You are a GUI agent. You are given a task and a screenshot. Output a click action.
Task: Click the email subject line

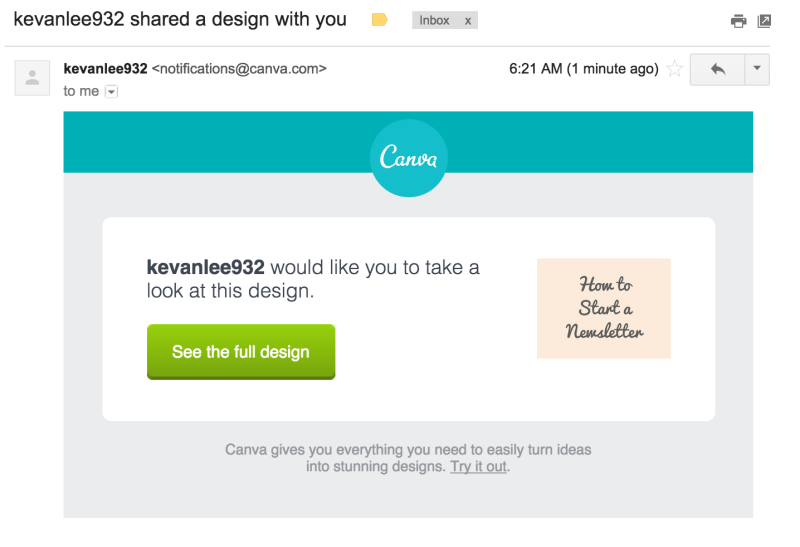click(180, 19)
